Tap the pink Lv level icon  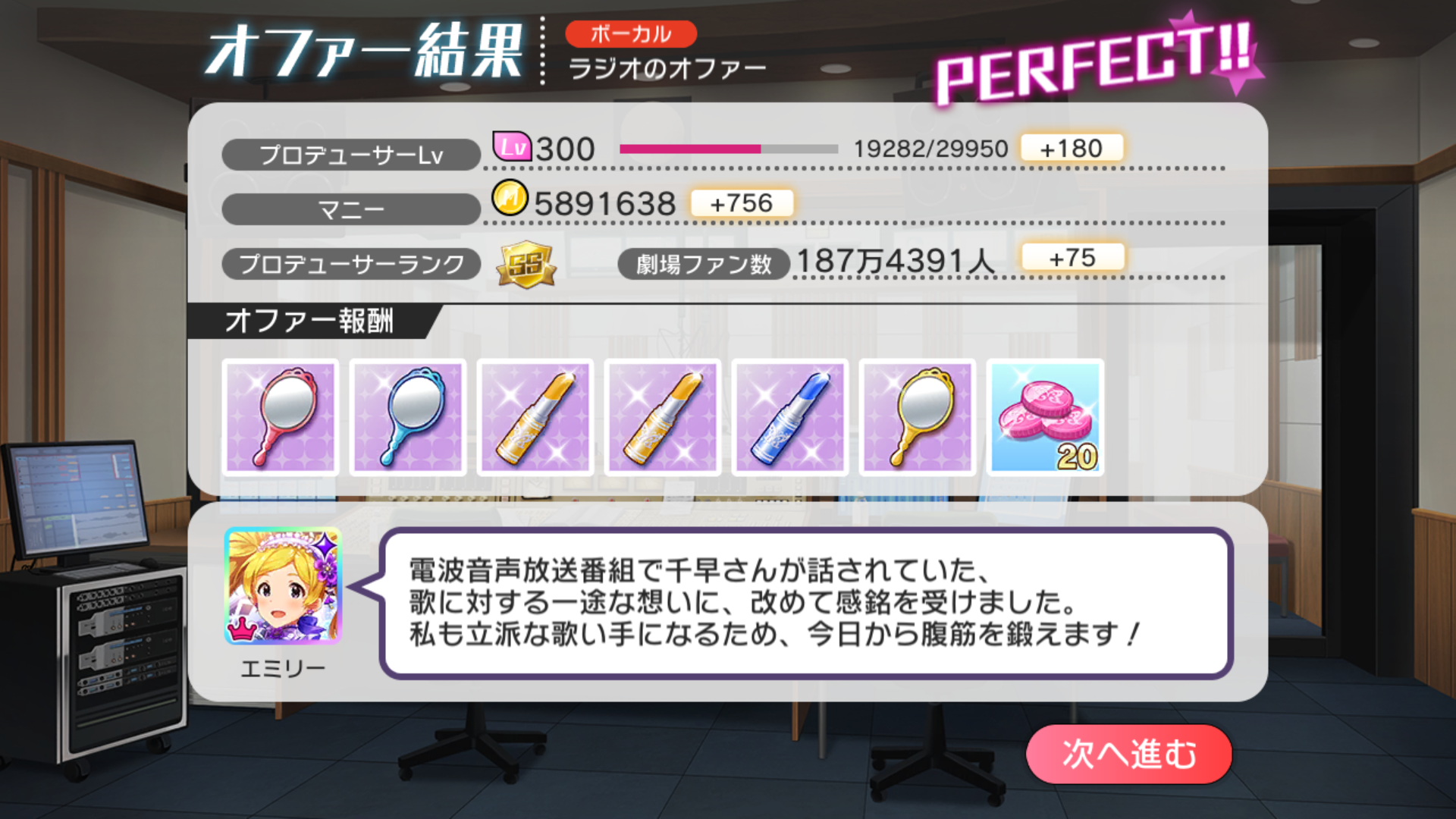pos(512,146)
